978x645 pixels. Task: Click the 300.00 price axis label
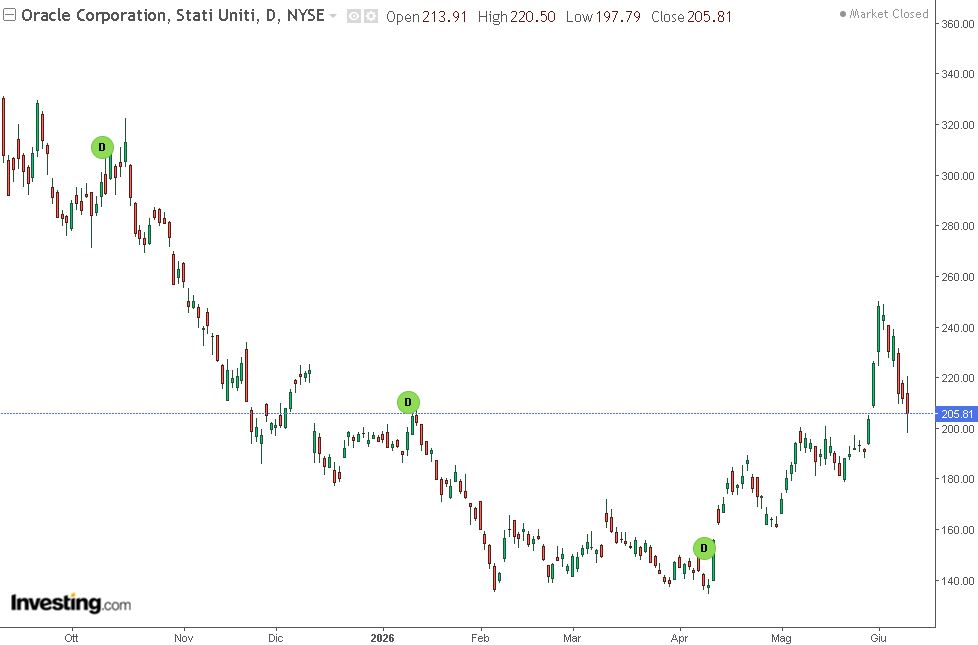(x=957, y=176)
